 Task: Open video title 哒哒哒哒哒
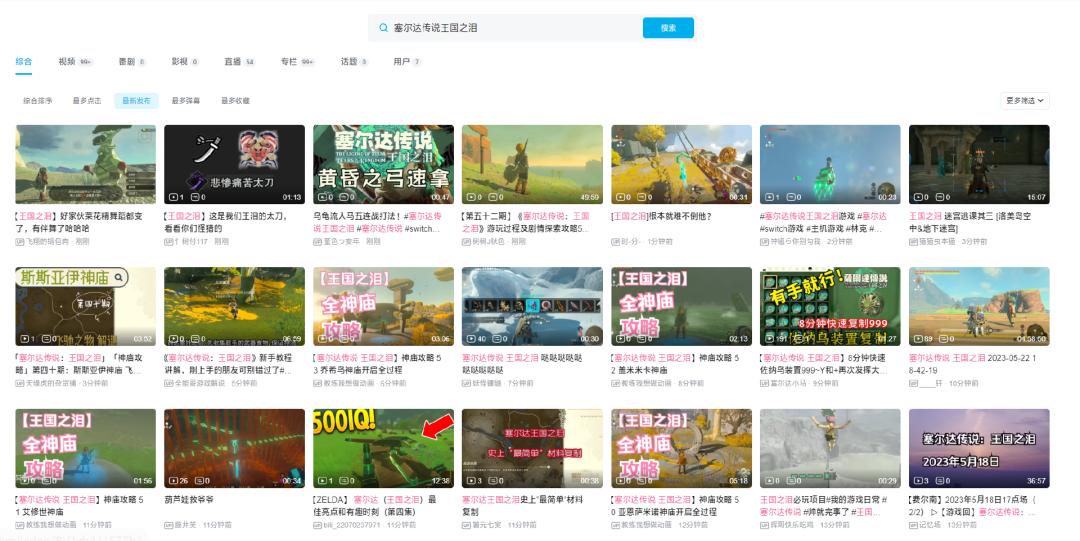[x=522, y=364]
